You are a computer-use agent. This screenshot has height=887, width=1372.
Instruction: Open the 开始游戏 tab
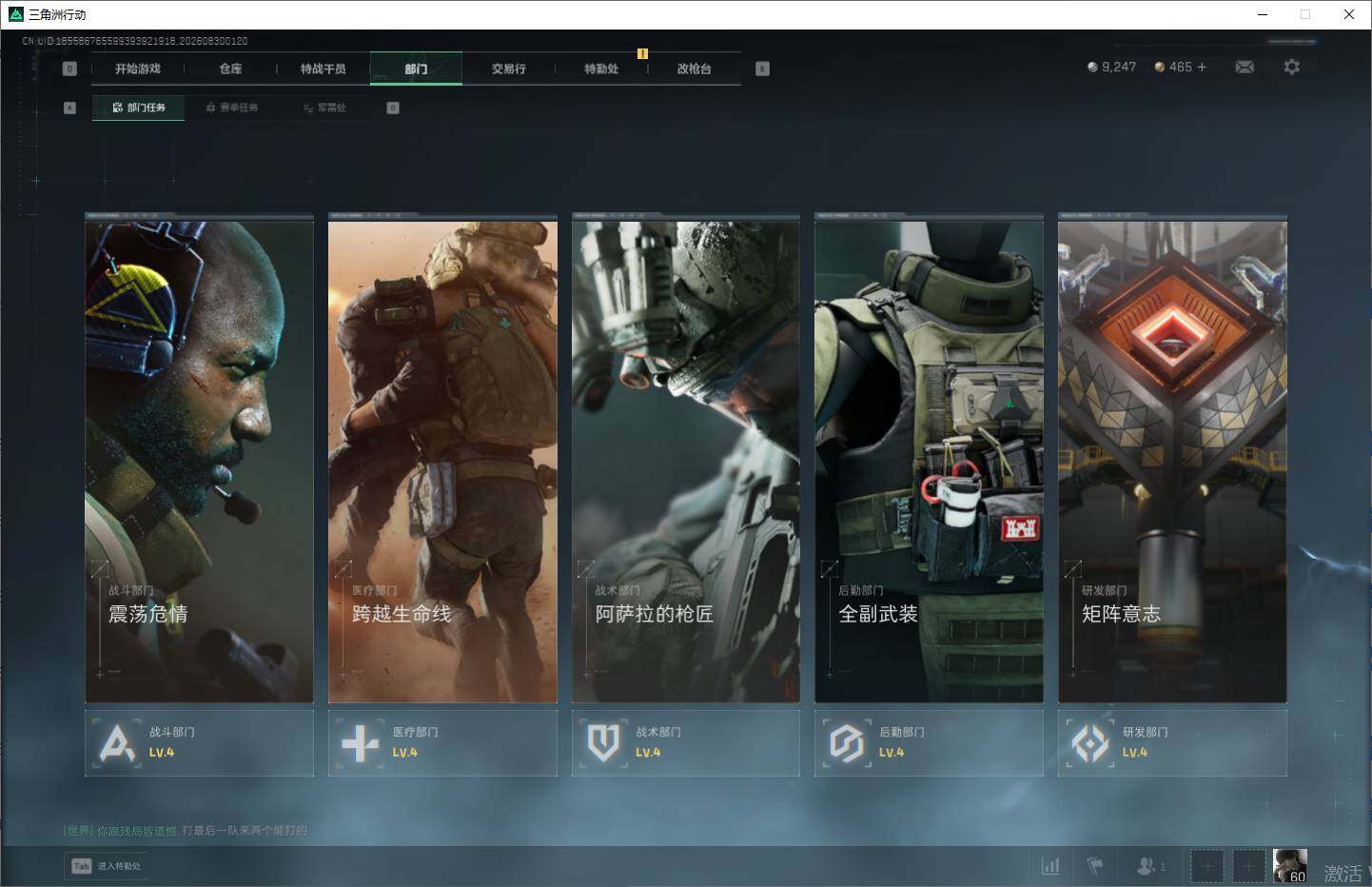[x=138, y=69]
